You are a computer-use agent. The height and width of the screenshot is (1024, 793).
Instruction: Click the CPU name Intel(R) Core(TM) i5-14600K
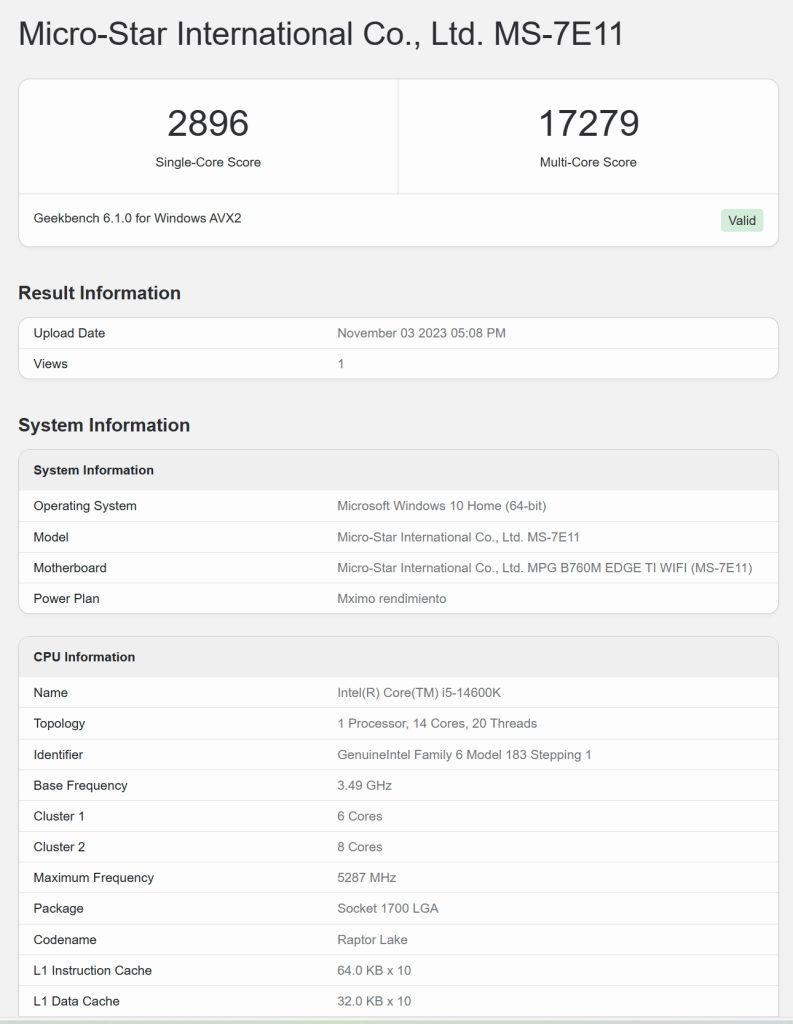(x=419, y=692)
